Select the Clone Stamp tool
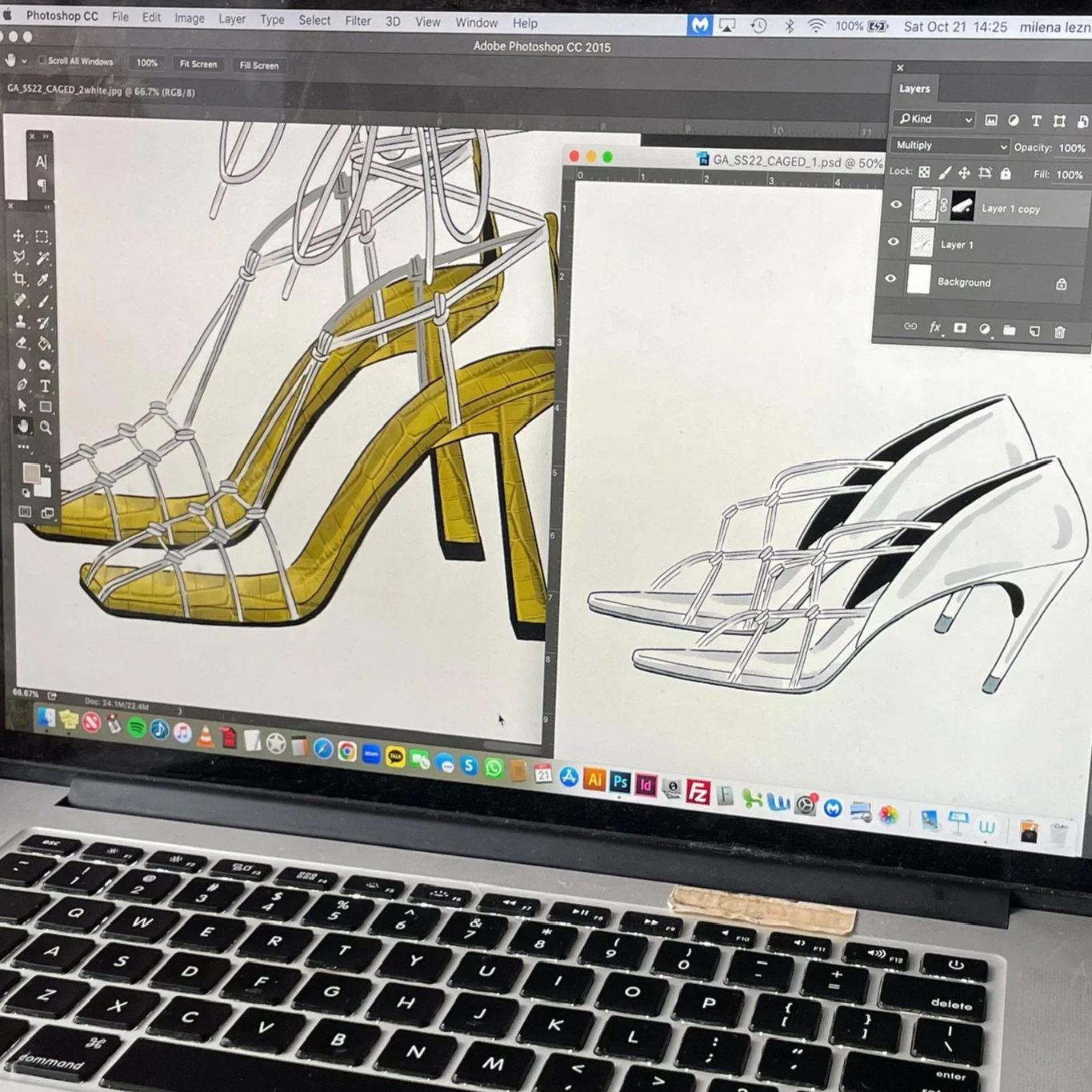The image size is (1092, 1092). click(x=22, y=322)
